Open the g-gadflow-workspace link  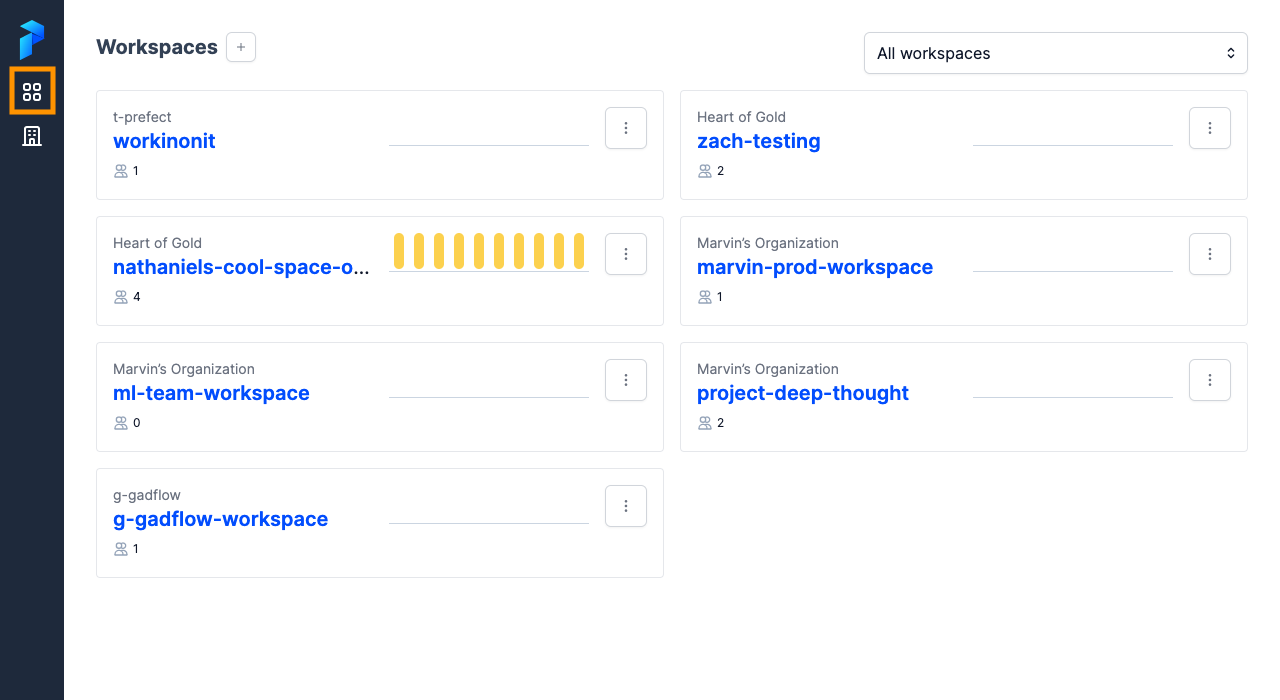(x=220, y=519)
